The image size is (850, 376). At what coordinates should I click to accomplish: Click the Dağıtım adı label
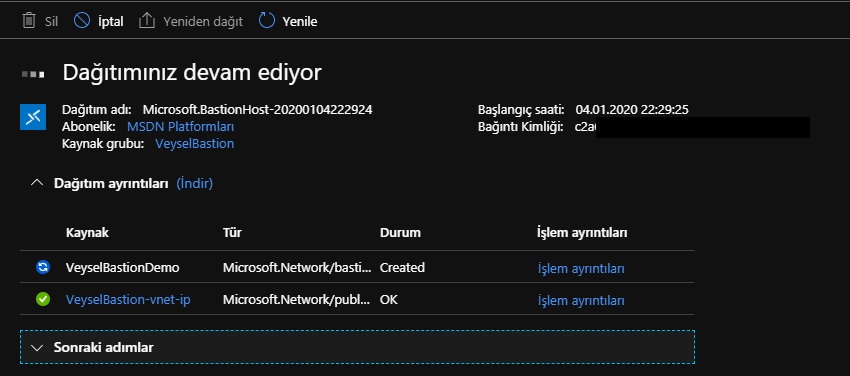click(x=96, y=109)
